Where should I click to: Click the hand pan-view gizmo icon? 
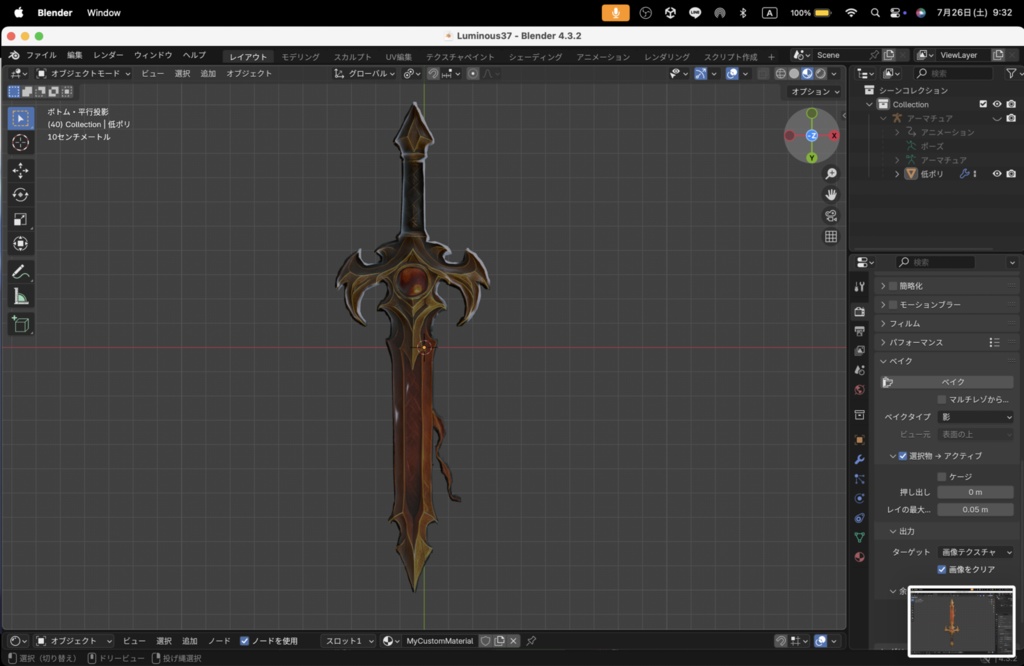point(831,195)
